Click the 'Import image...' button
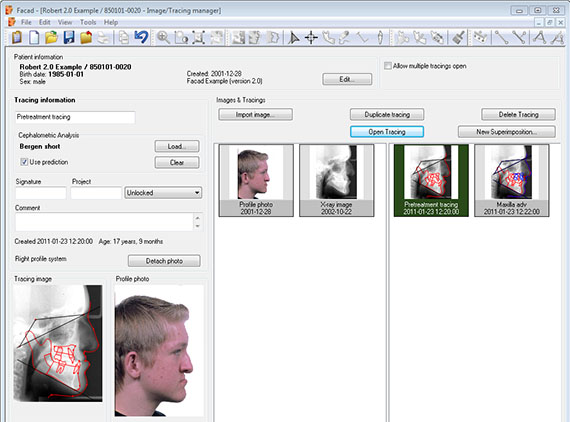570x422 pixels. click(256, 114)
